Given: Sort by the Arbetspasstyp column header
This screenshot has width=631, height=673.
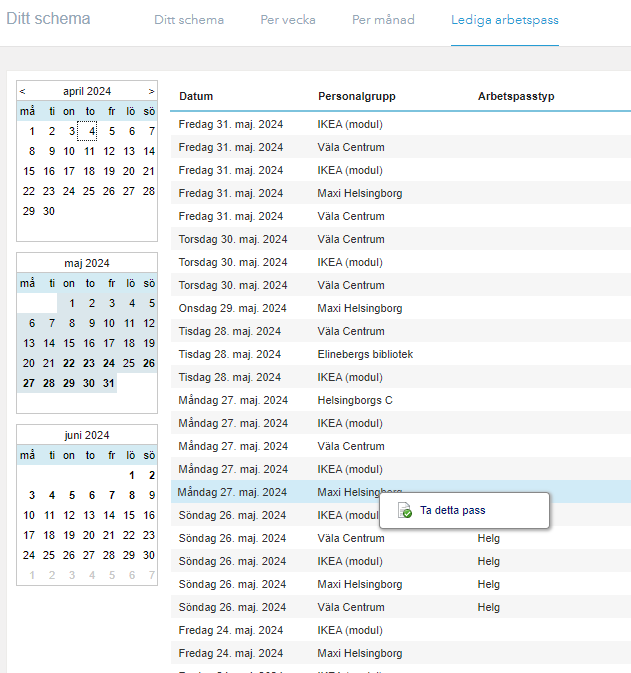Looking at the screenshot, I should (516, 96).
